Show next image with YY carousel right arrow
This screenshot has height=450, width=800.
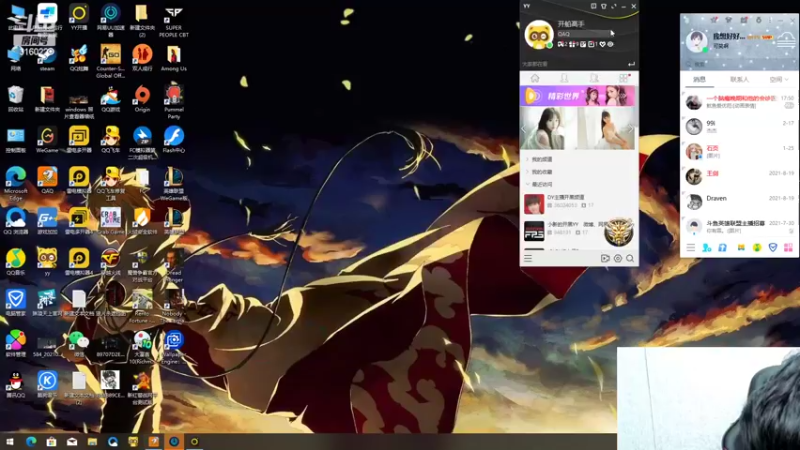pyautogui.click(x=632, y=129)
